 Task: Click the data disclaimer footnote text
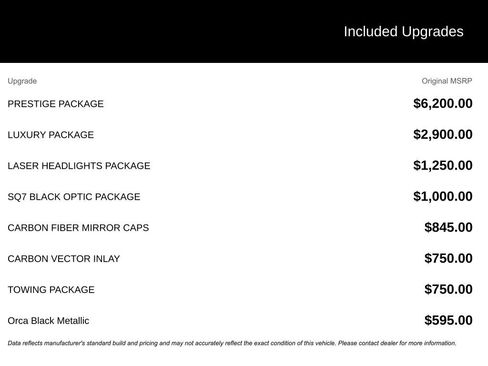point(232,343)
